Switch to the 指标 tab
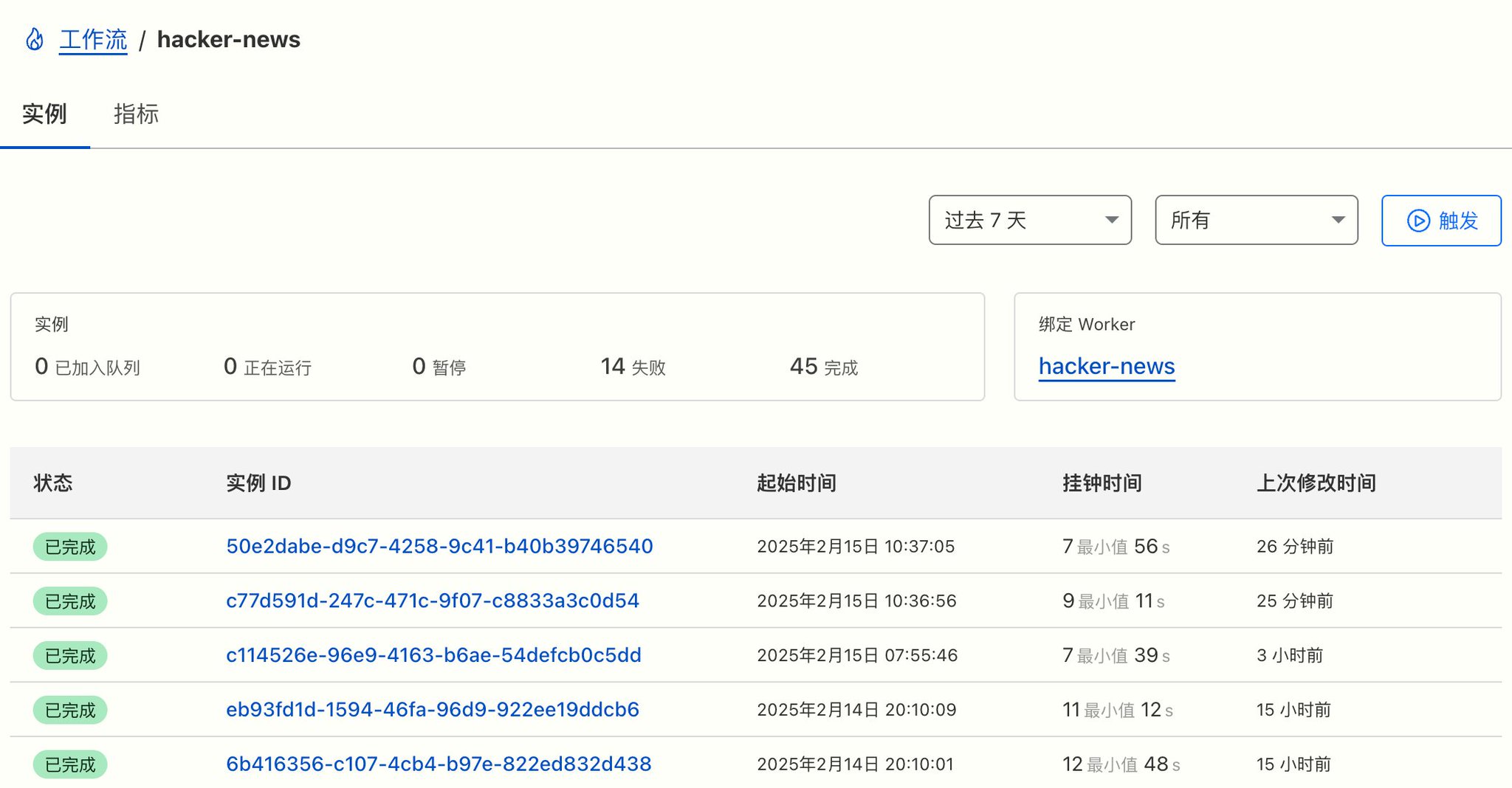This screenshot has height=788, width=1512. coord(136,114)
